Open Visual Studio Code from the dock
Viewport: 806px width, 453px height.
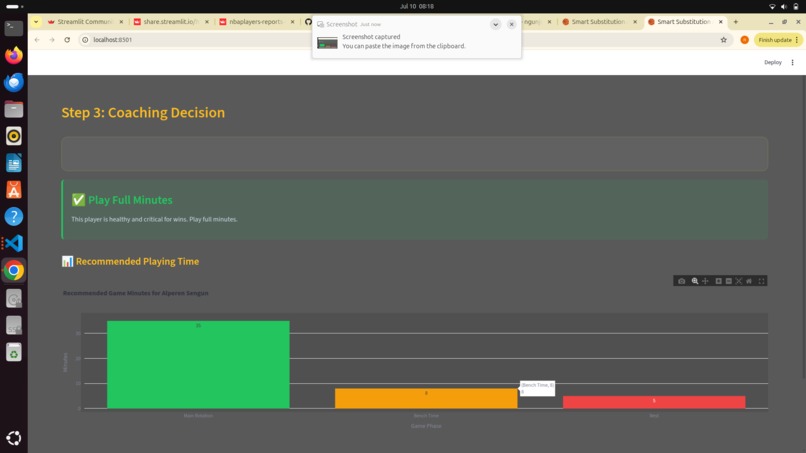point(14,243)
